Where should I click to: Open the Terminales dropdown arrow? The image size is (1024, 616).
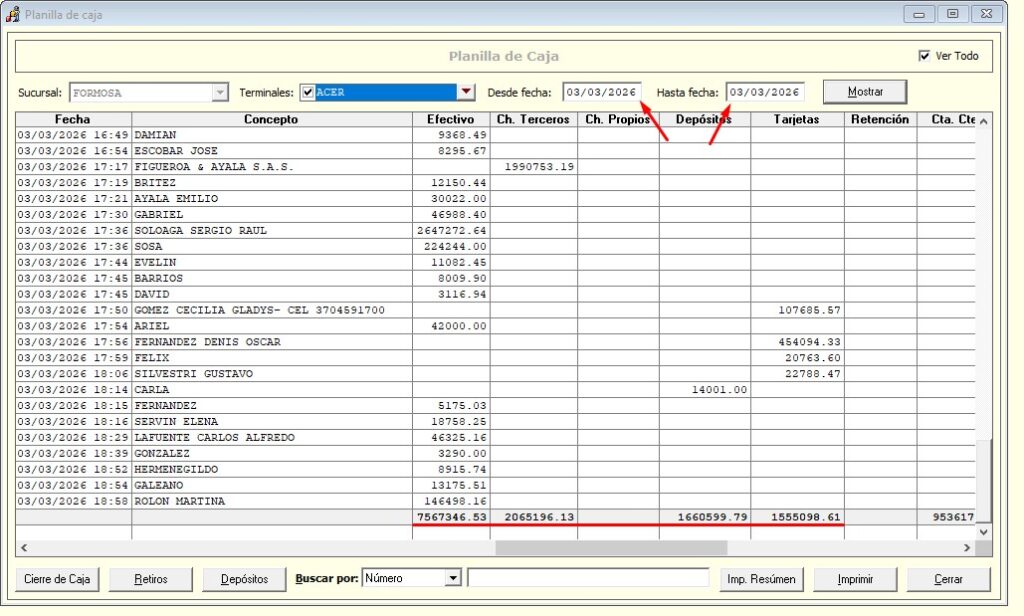[465, 93]
